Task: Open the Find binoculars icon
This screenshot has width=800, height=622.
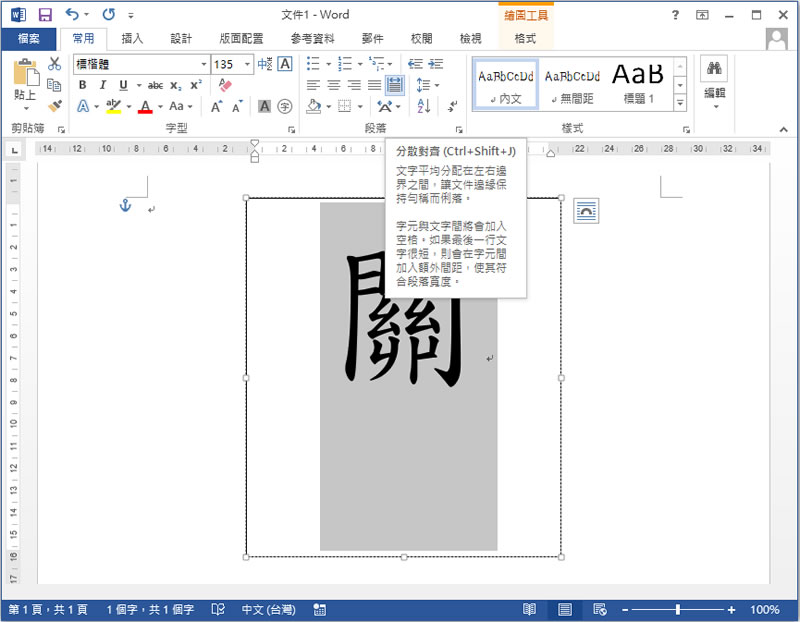Action: point(714,68)
